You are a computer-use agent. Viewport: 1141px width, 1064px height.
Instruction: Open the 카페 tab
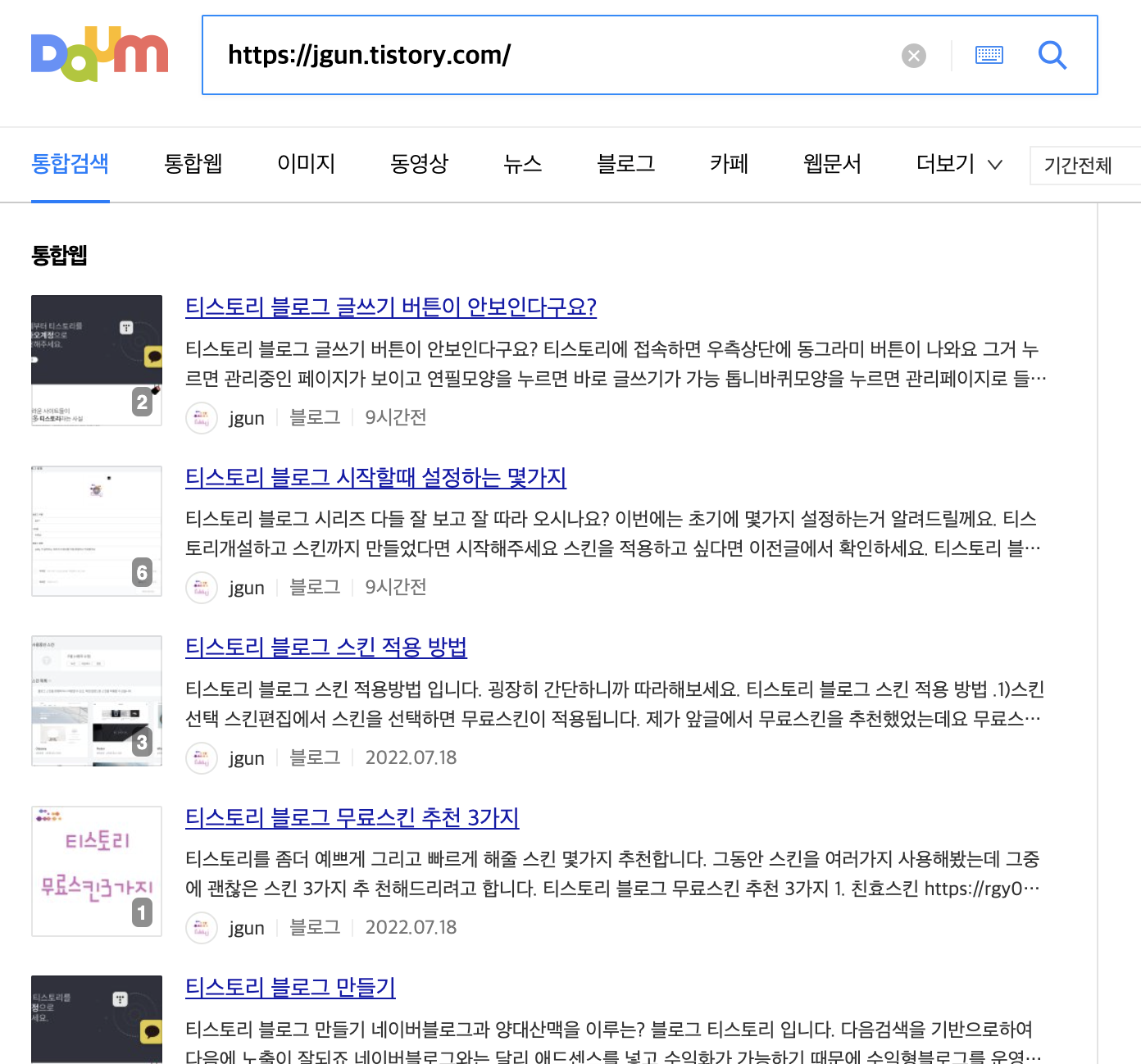coord(730,164)
